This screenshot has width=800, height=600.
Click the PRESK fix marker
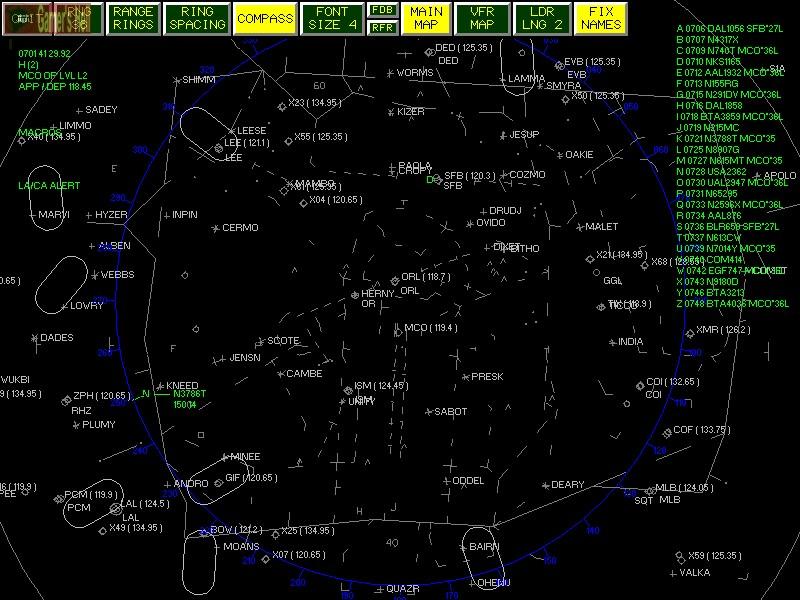point(465,377)
